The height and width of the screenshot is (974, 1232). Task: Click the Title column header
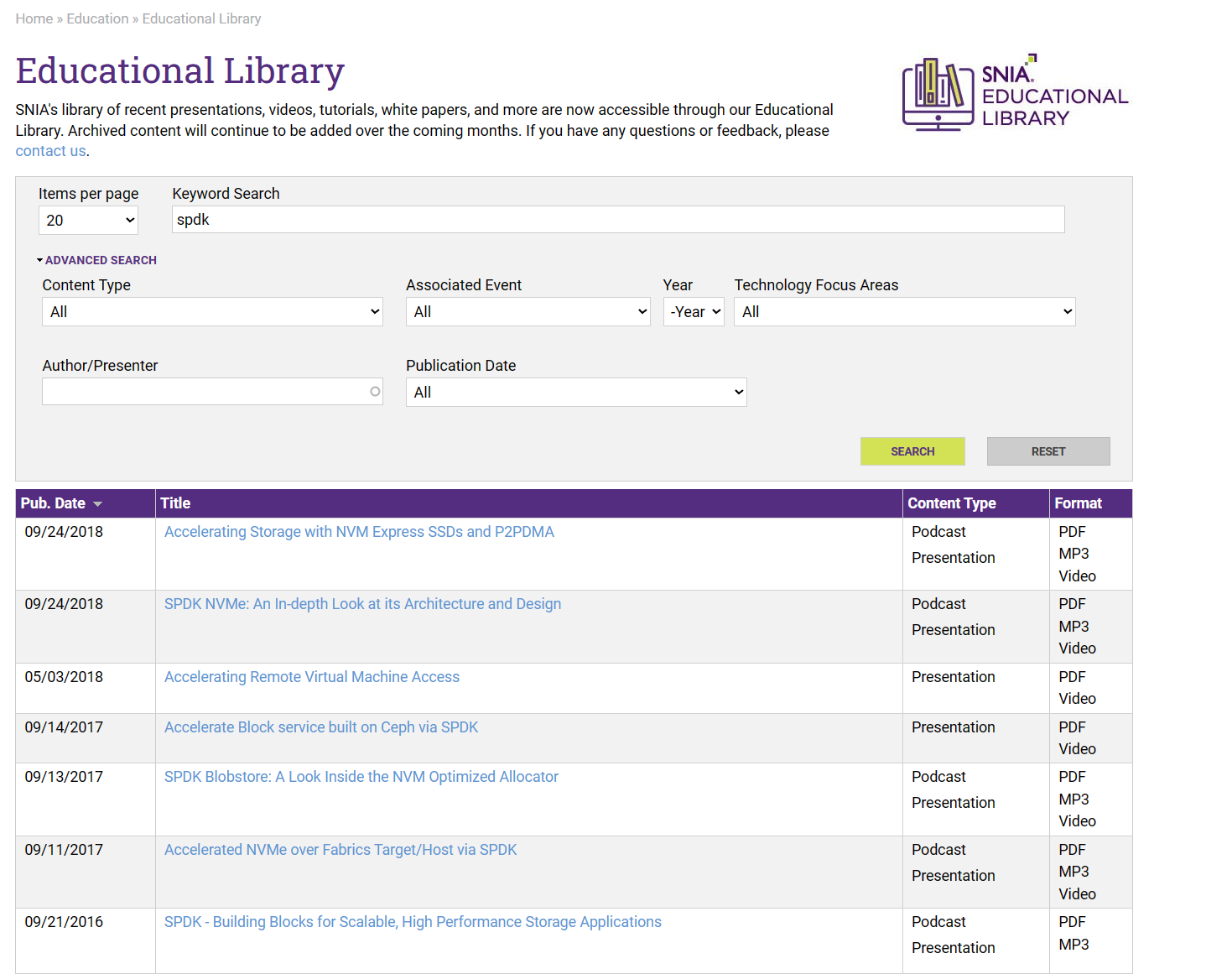pyautogui.click(x=175, y=503)
